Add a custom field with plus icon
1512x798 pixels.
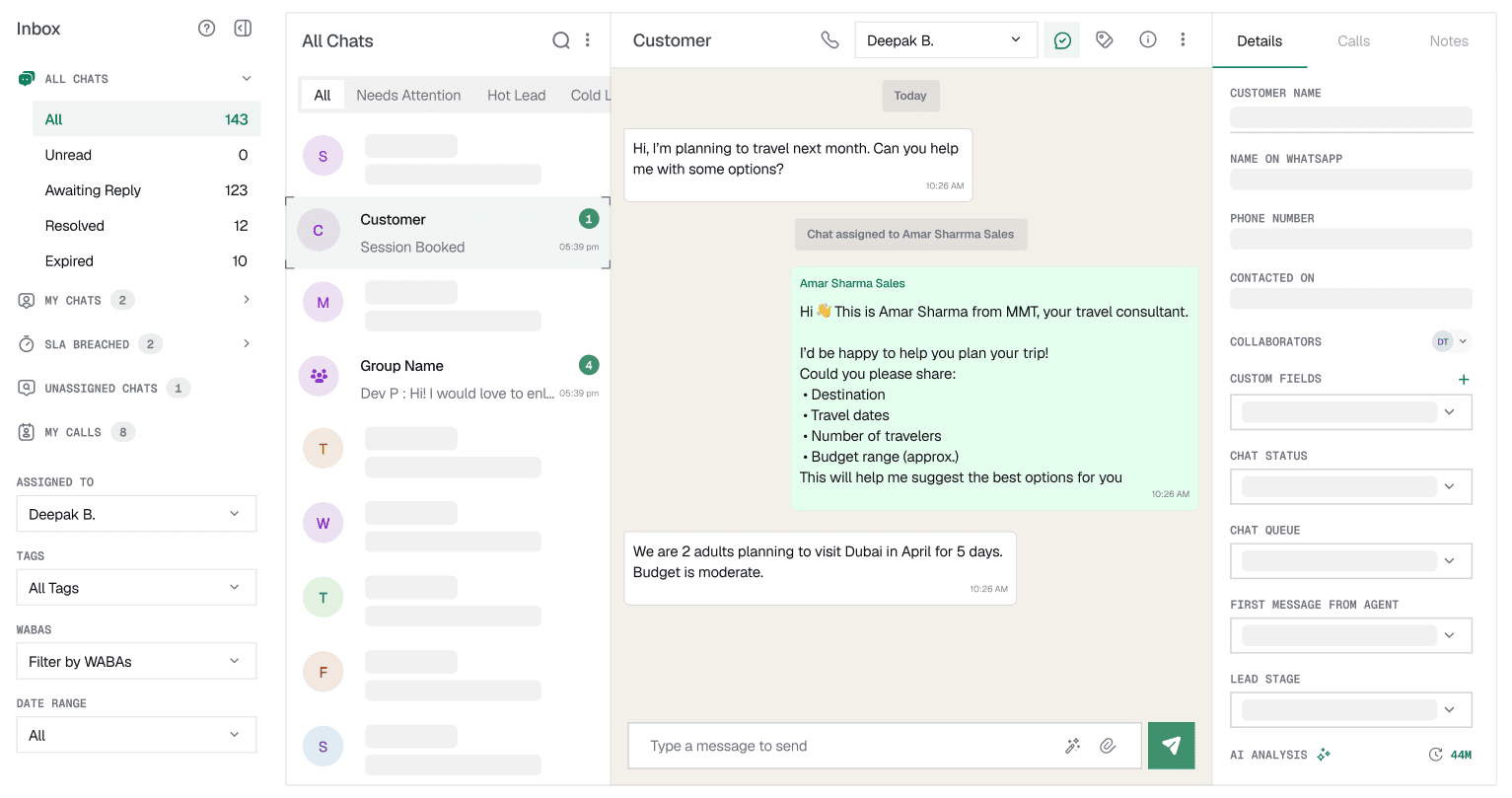tap(1464, 379)
